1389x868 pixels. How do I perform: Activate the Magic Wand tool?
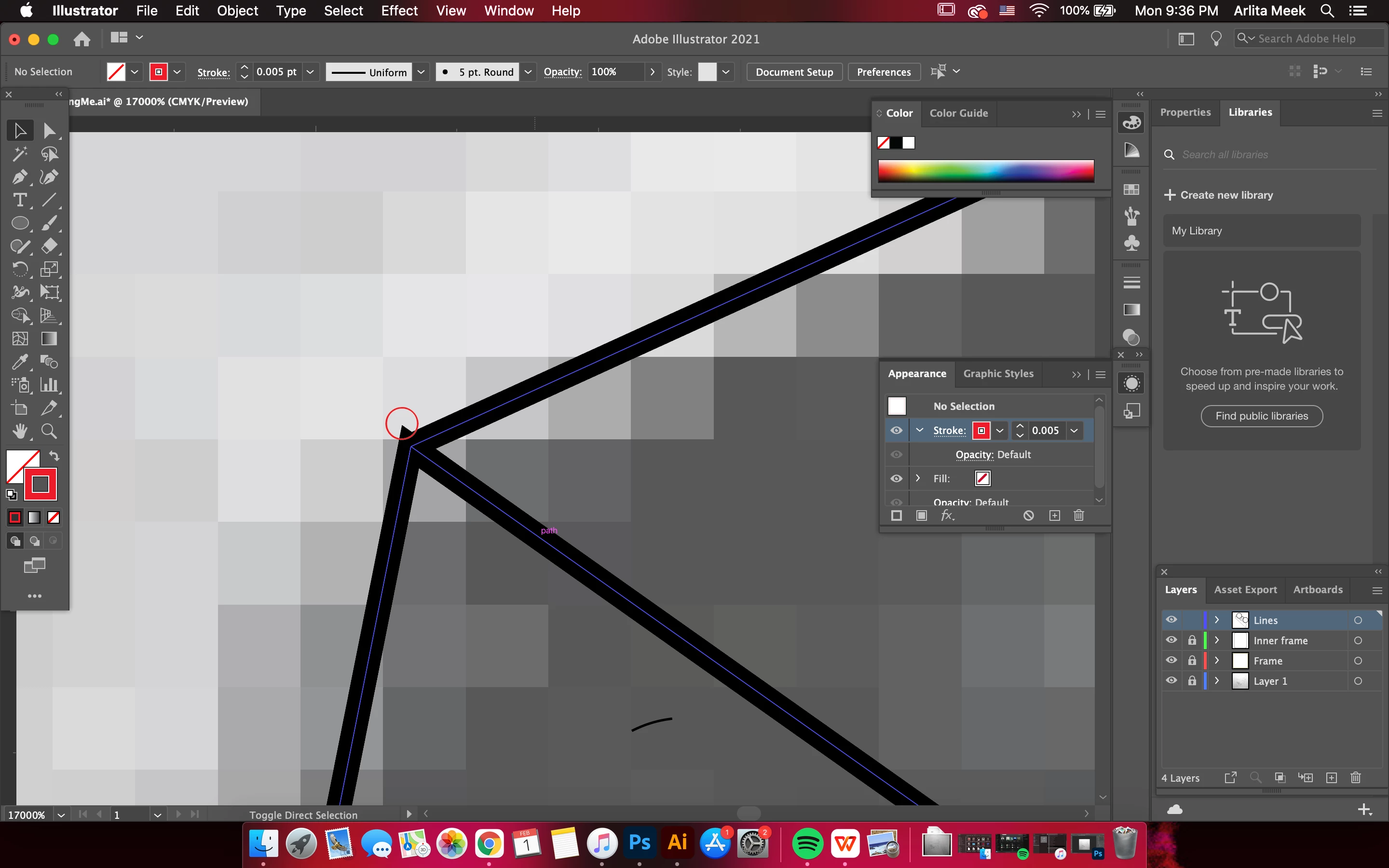click(x=19, y=153)
